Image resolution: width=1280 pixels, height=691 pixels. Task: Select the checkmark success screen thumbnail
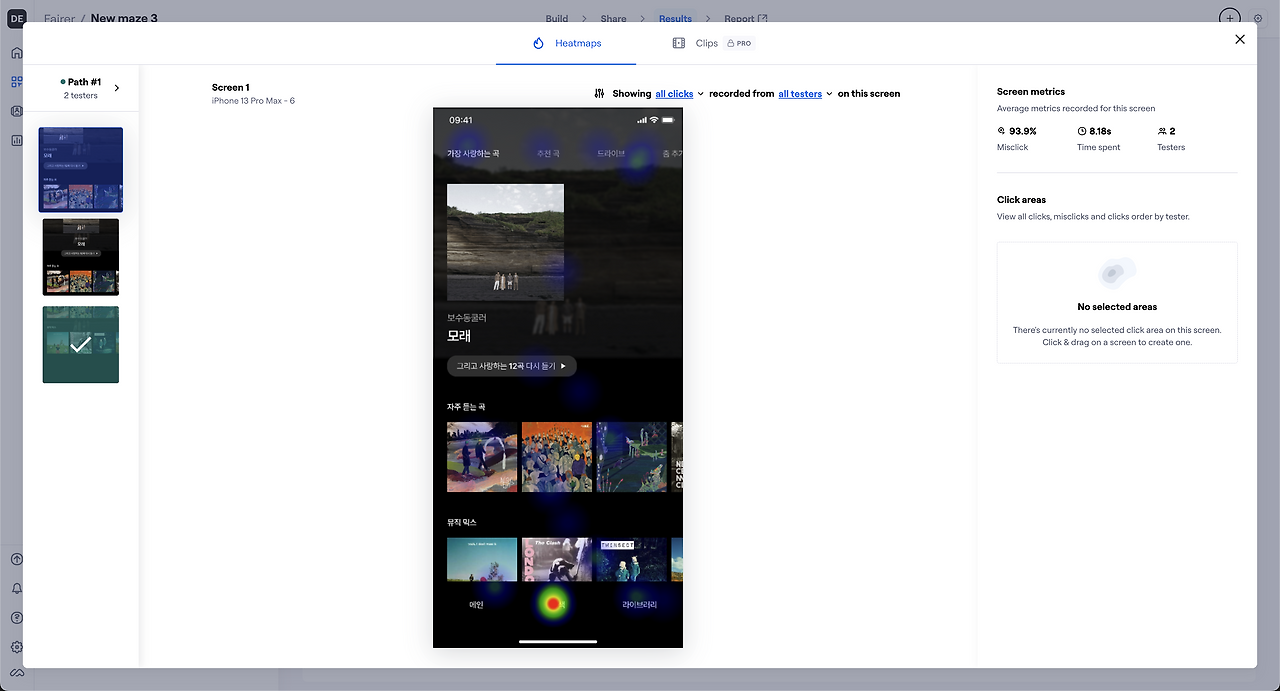(x=81, y=344)
